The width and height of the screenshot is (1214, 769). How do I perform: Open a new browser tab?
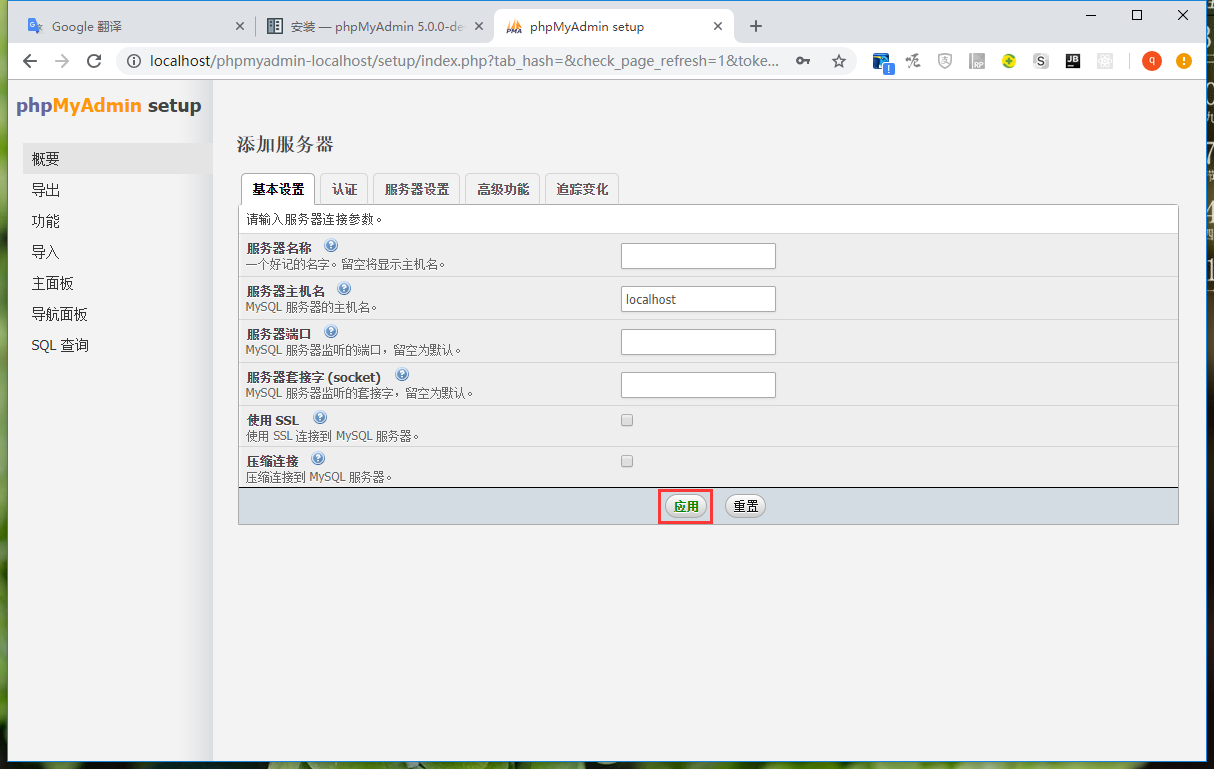(756, 26)
